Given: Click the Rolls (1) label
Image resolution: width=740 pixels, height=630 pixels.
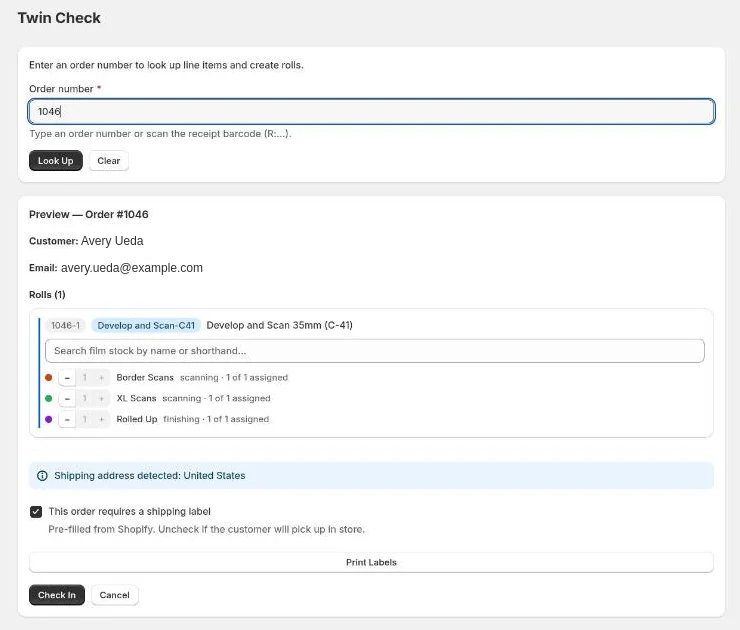Looking at the screenshot, I should (47, 294).
